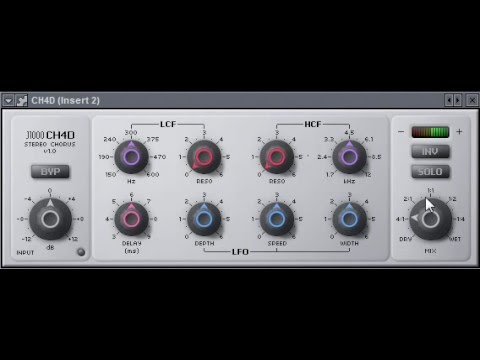The height and width of the screenshot is (360, 480).
Task: Click the minus sign beside level meter
Action: pyautogui.click(x=401, y=132)
